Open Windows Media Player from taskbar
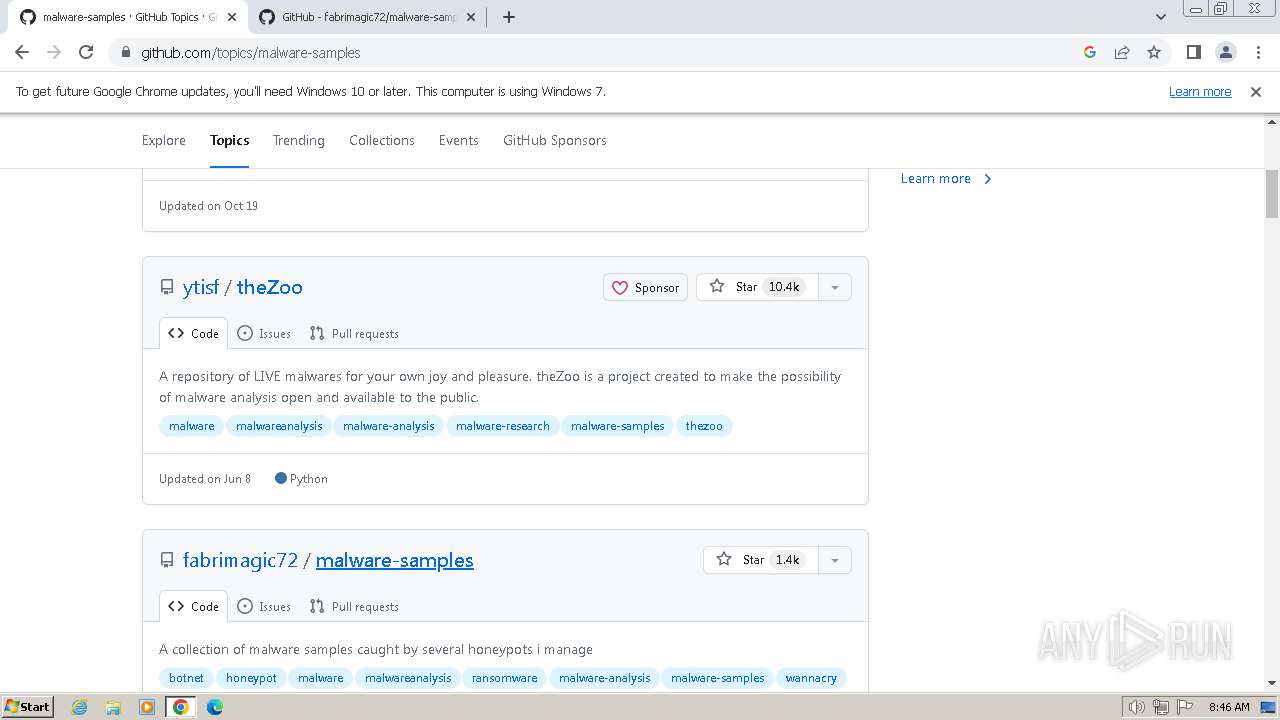This screenshot has height=720, width=1280. (147, 707)
